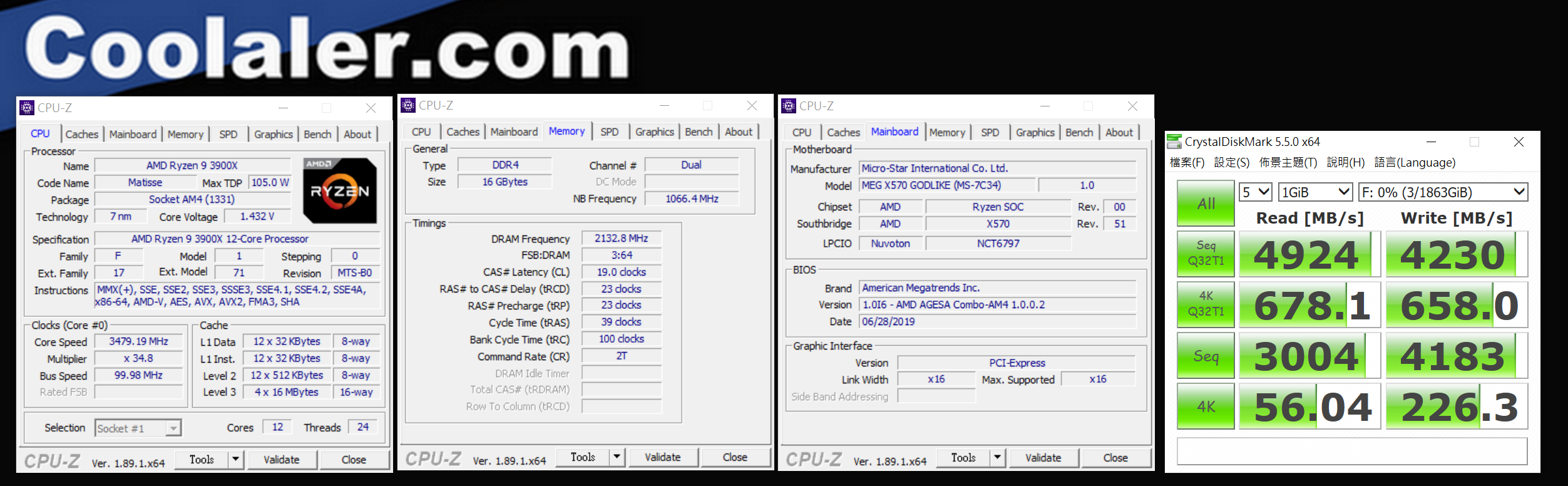Open Bench tab in first CPU-Z window
Screen dimensions: 1568x486
(317, 134)
